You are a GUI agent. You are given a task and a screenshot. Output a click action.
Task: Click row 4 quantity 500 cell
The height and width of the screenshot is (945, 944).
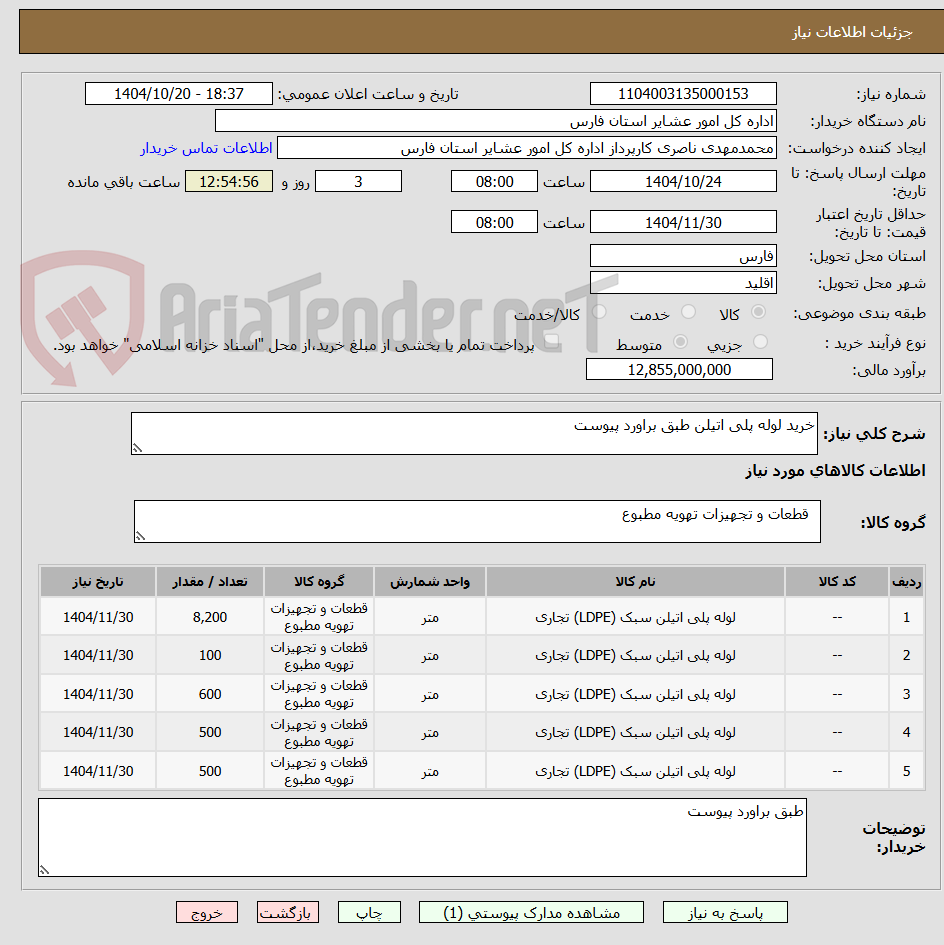(x=210, y=732)
